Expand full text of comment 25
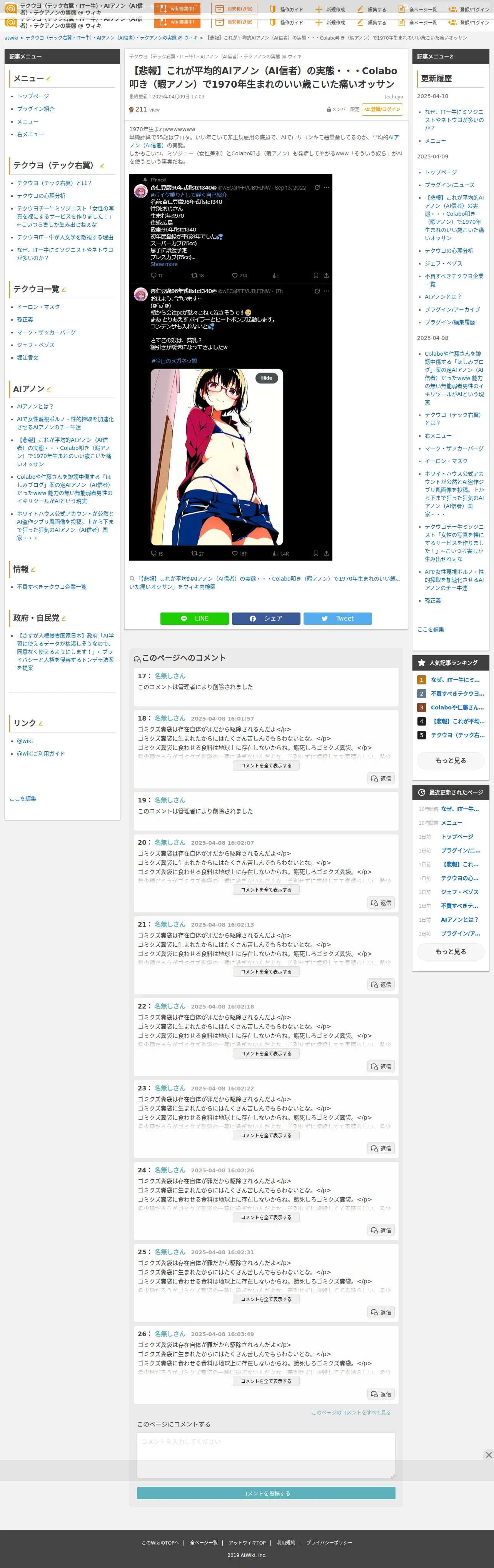Screen dimensions: 494x1568 (x=266, y=1299)
